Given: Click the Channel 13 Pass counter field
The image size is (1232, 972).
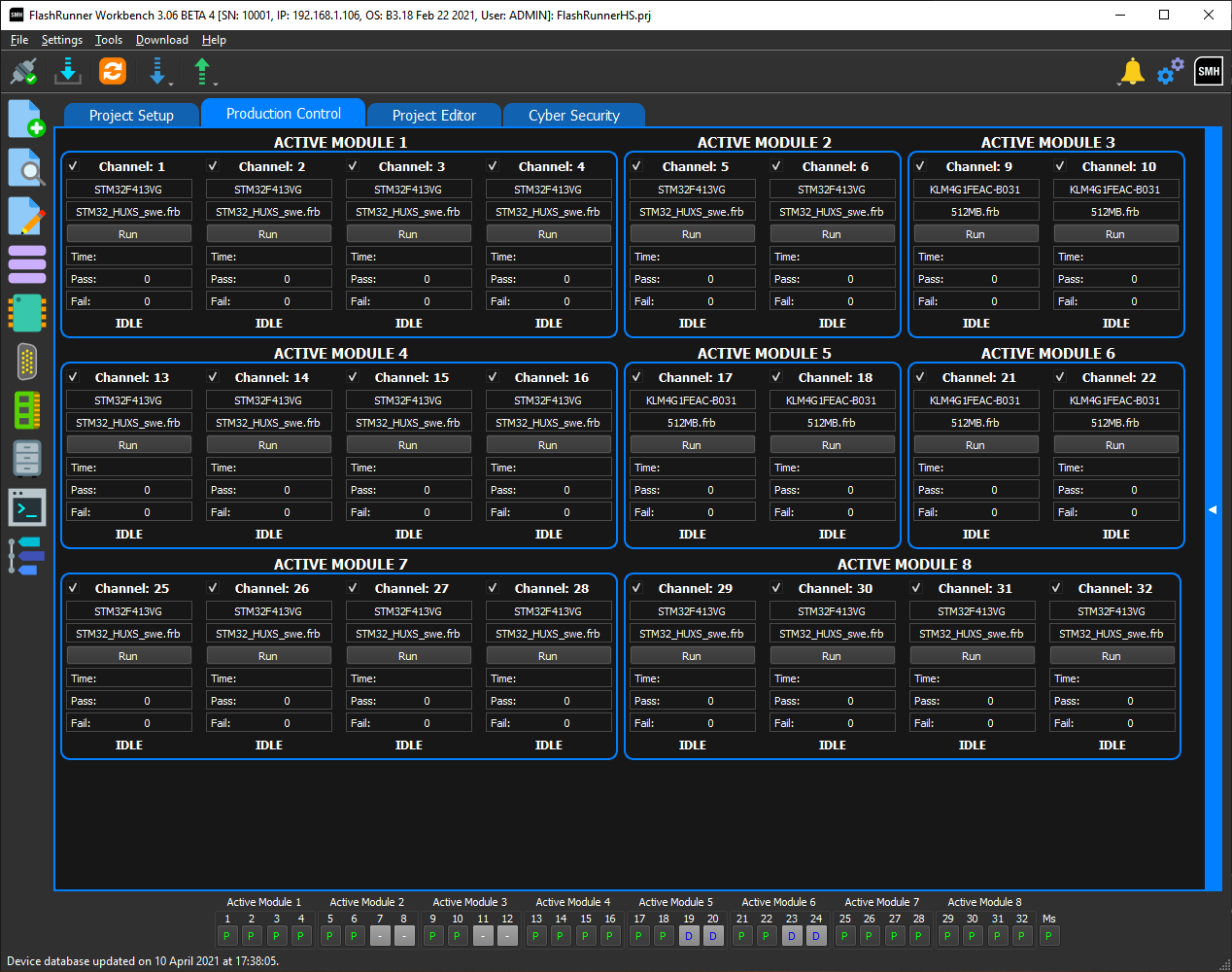Looking at the screenshot, I should pyautogui.click(x=128, y=490).
